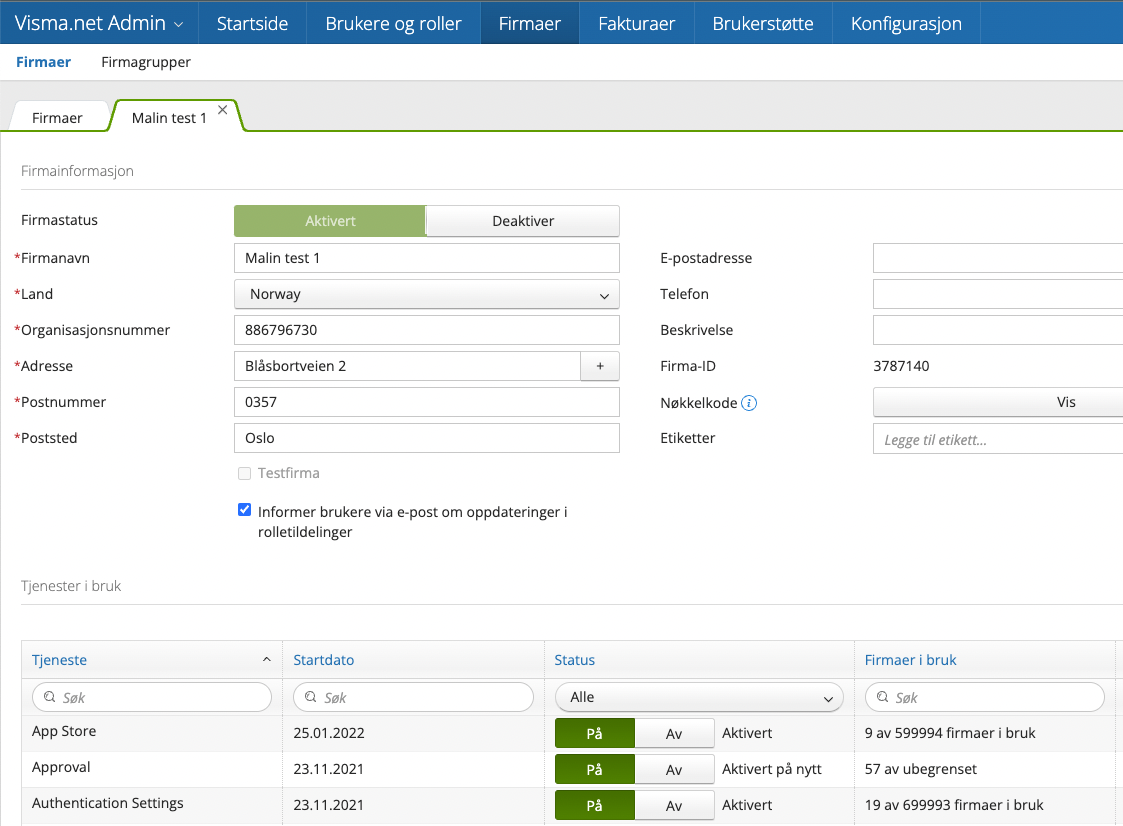Viewport: 1123px width, 826px height.
Task: Click '9 av 599994 firmaer i bruk' cell
Action: [950, 733]
